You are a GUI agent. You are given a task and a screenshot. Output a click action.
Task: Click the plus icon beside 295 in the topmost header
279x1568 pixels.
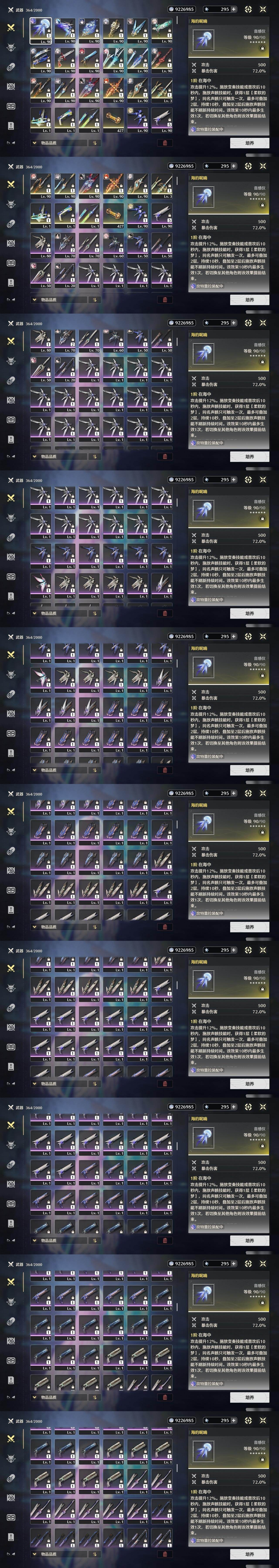[x=233, y=9]
